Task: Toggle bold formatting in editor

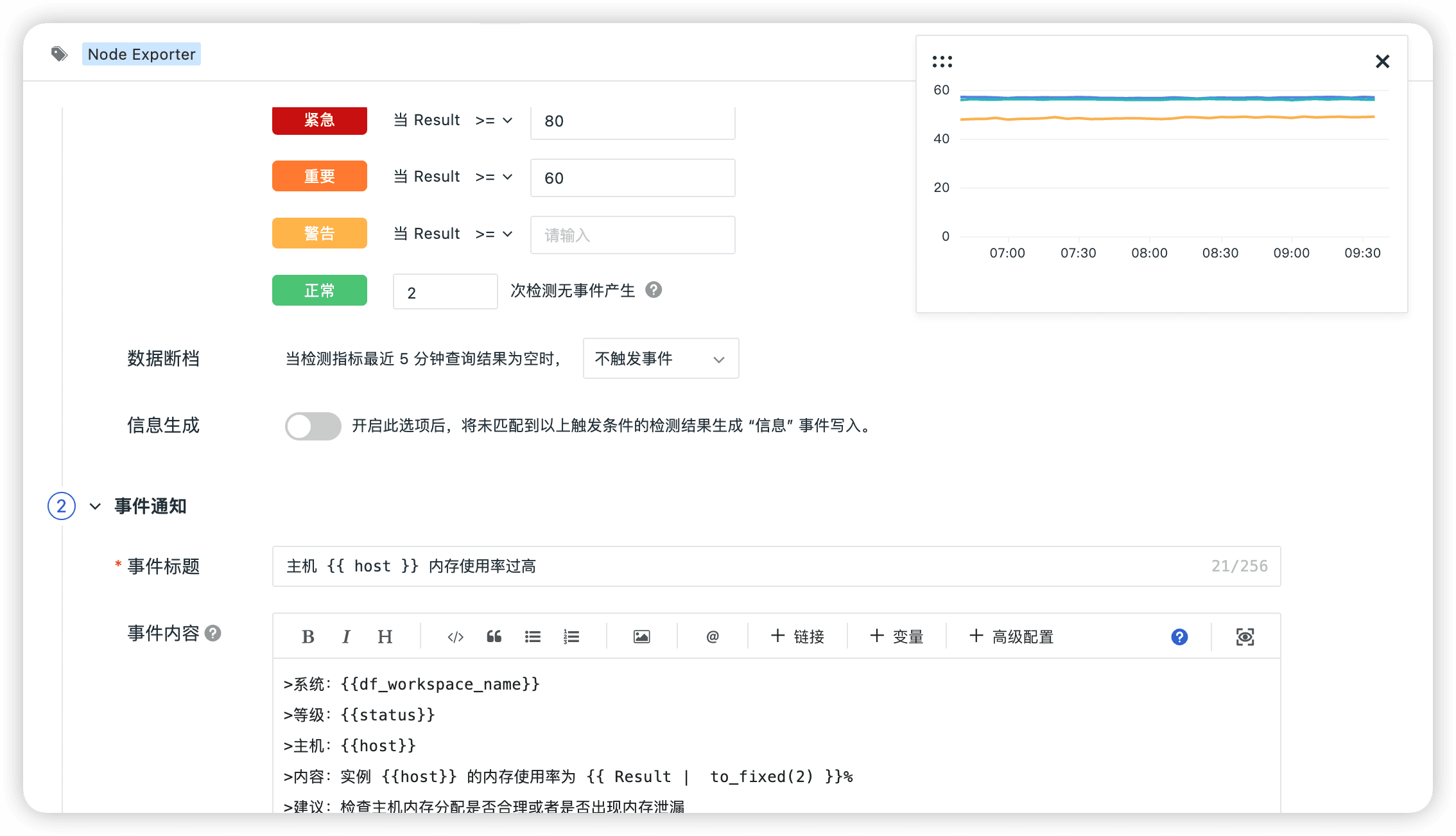Action: click(x=308, y=636)
